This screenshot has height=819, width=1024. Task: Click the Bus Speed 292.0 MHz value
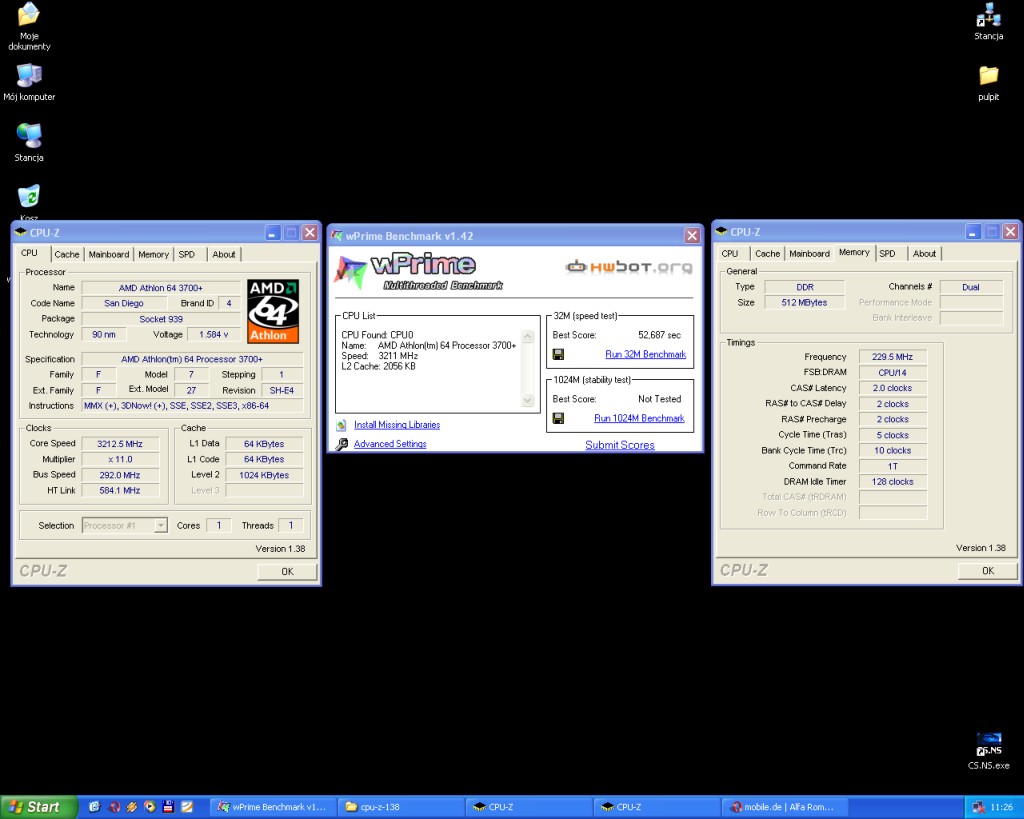pyautogui.click(x=120, y=475)
